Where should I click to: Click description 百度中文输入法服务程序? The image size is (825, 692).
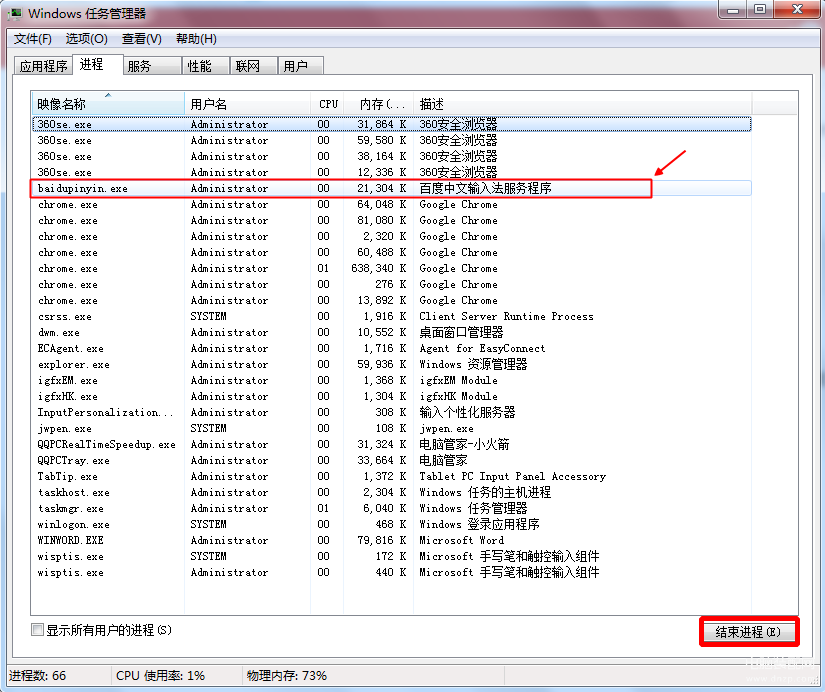[x=485, y=188]
